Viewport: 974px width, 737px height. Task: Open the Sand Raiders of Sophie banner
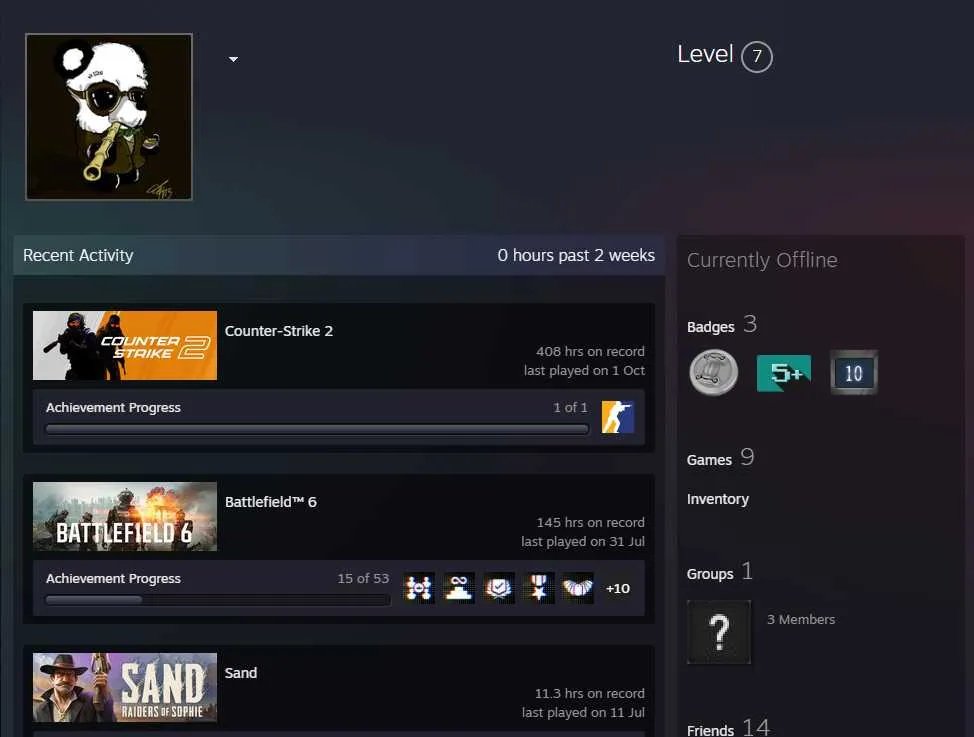(125, 687)
